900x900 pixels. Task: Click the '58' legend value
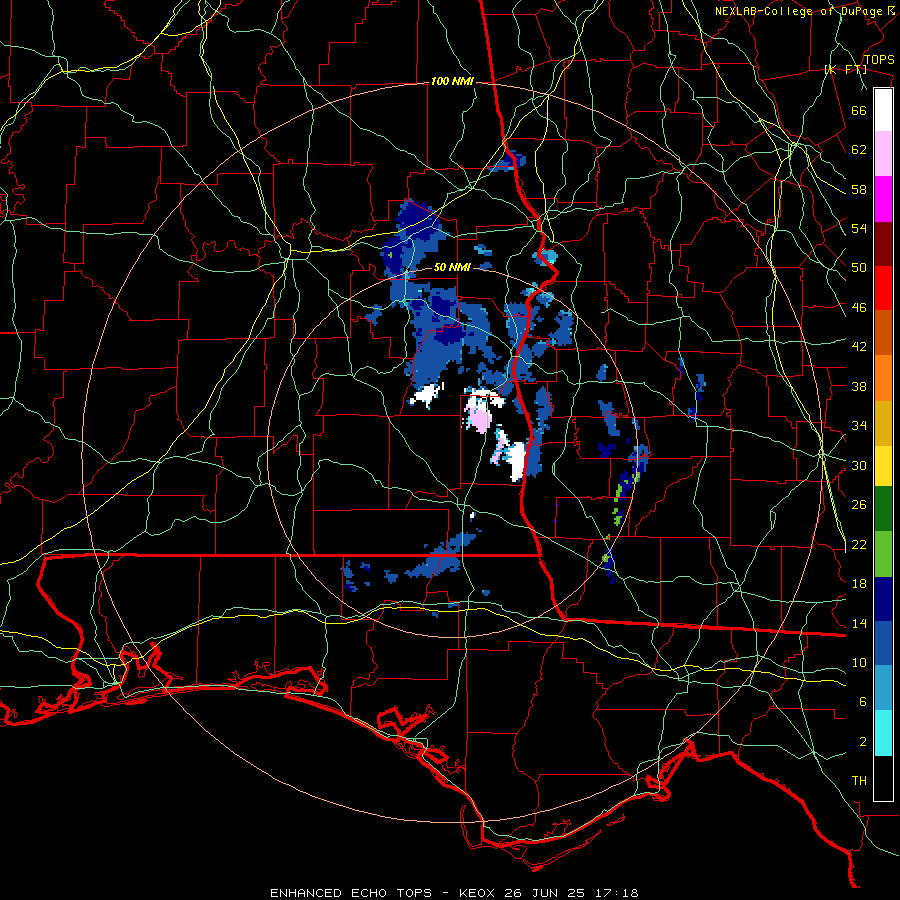point(859,189)
